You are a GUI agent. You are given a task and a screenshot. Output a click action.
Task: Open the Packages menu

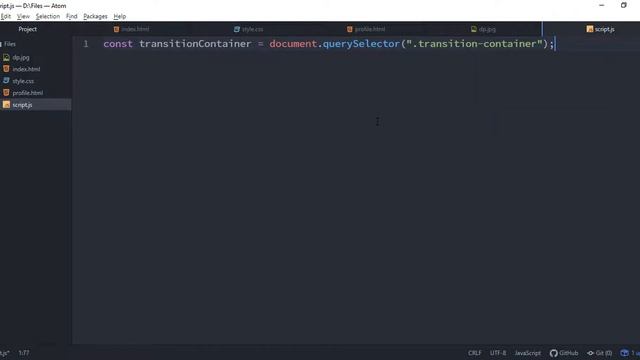(95, 16)
